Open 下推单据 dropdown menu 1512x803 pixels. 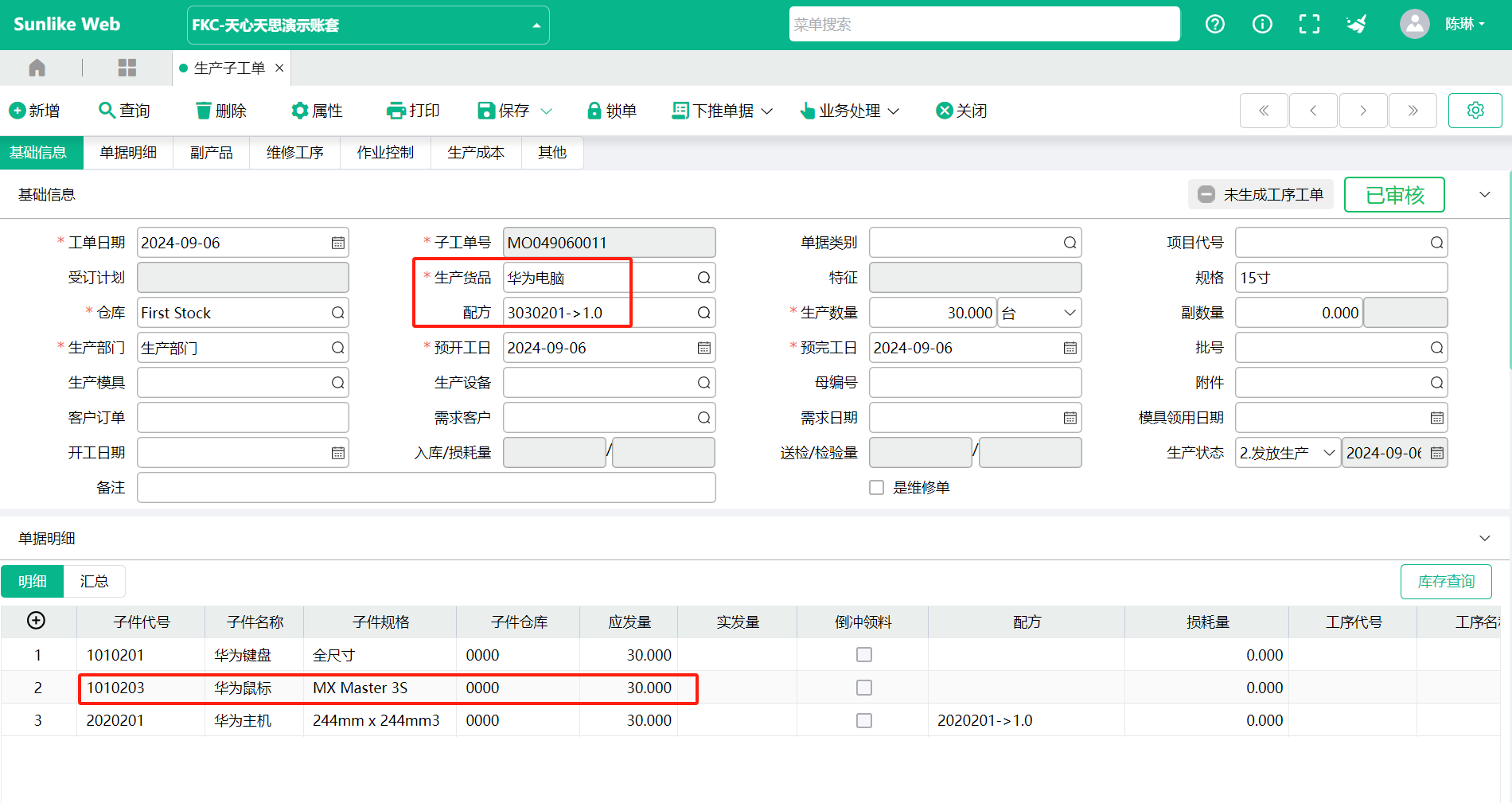(x=723, y=111)
